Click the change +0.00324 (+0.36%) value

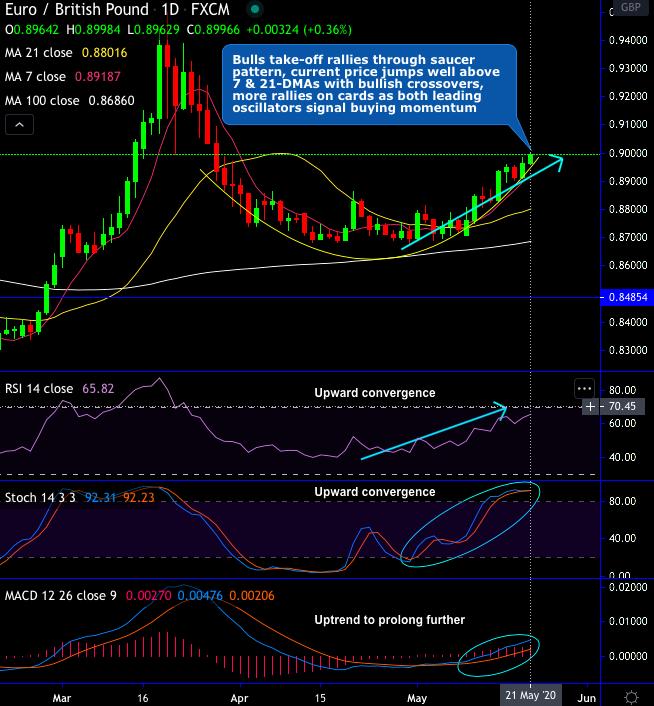[x=299, y=30]
